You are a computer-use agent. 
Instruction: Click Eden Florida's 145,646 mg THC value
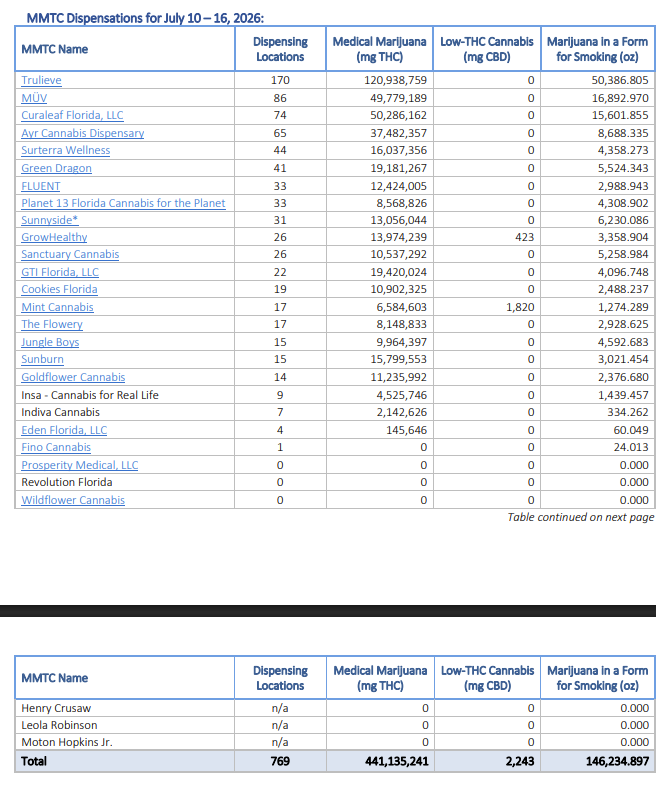click(x=407, y=430)
